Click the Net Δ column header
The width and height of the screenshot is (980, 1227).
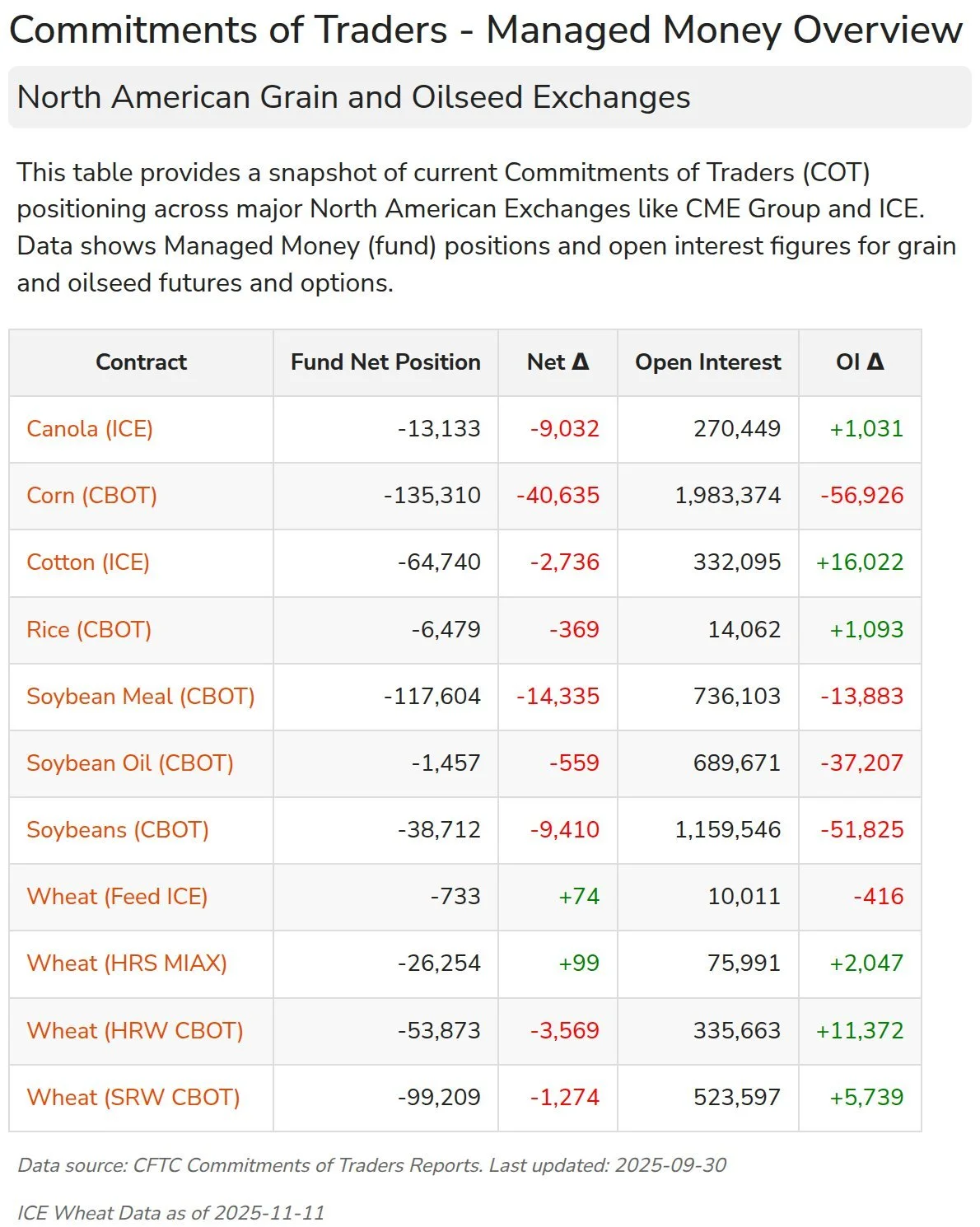coord(558,362)
